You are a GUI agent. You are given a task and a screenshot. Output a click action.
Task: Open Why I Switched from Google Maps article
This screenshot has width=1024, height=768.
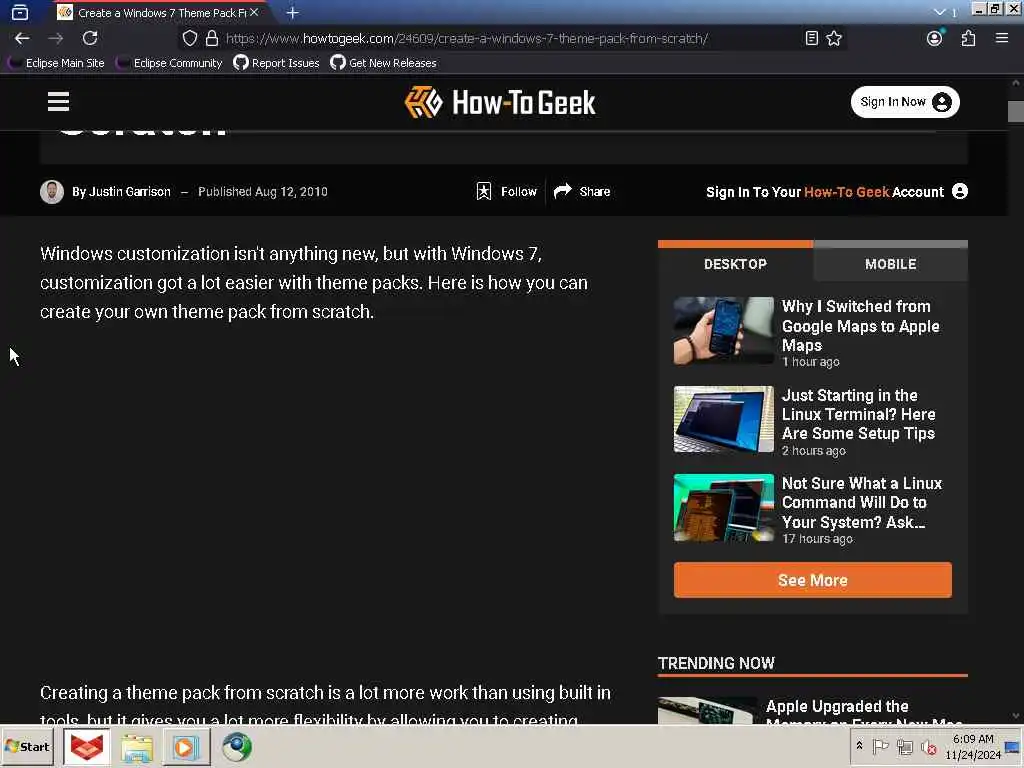point(860,326)
